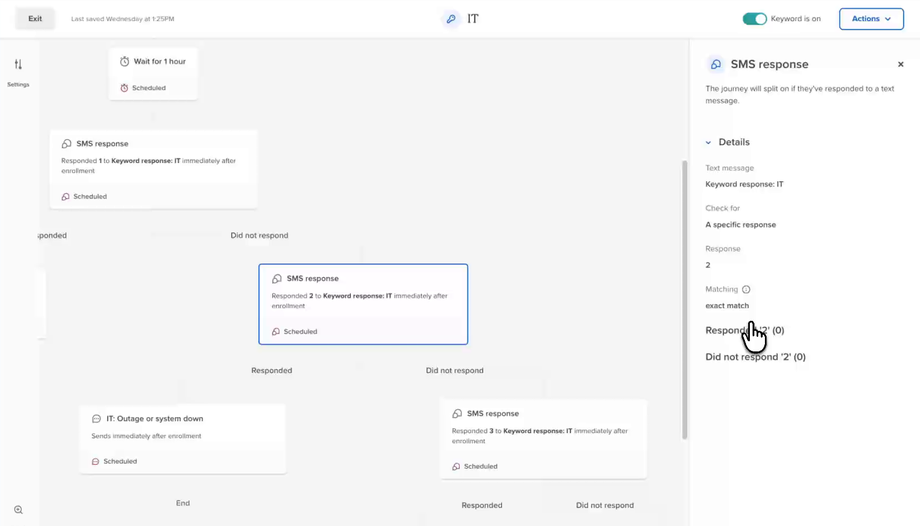Click the Exit button

tap(35, 19)
